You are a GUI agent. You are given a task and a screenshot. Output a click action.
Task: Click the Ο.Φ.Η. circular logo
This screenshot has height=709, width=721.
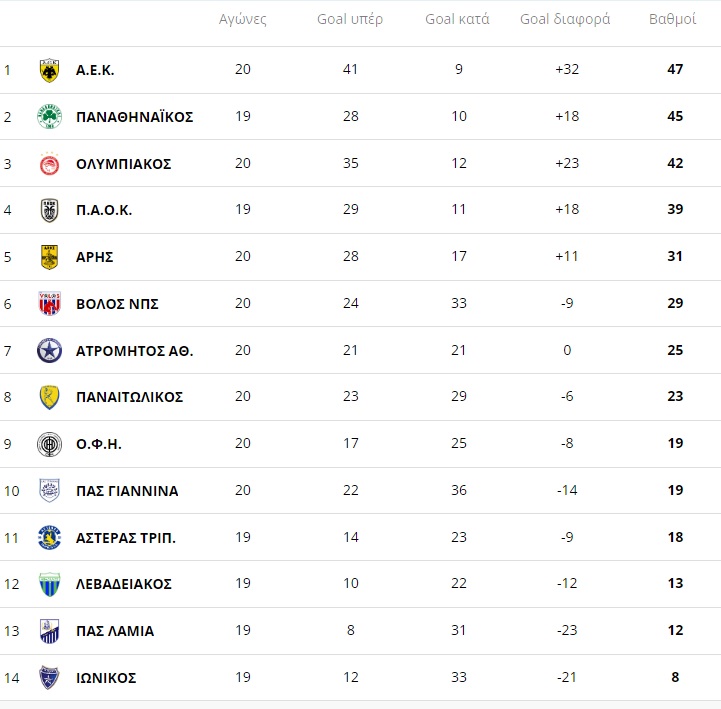coord(49,444)
